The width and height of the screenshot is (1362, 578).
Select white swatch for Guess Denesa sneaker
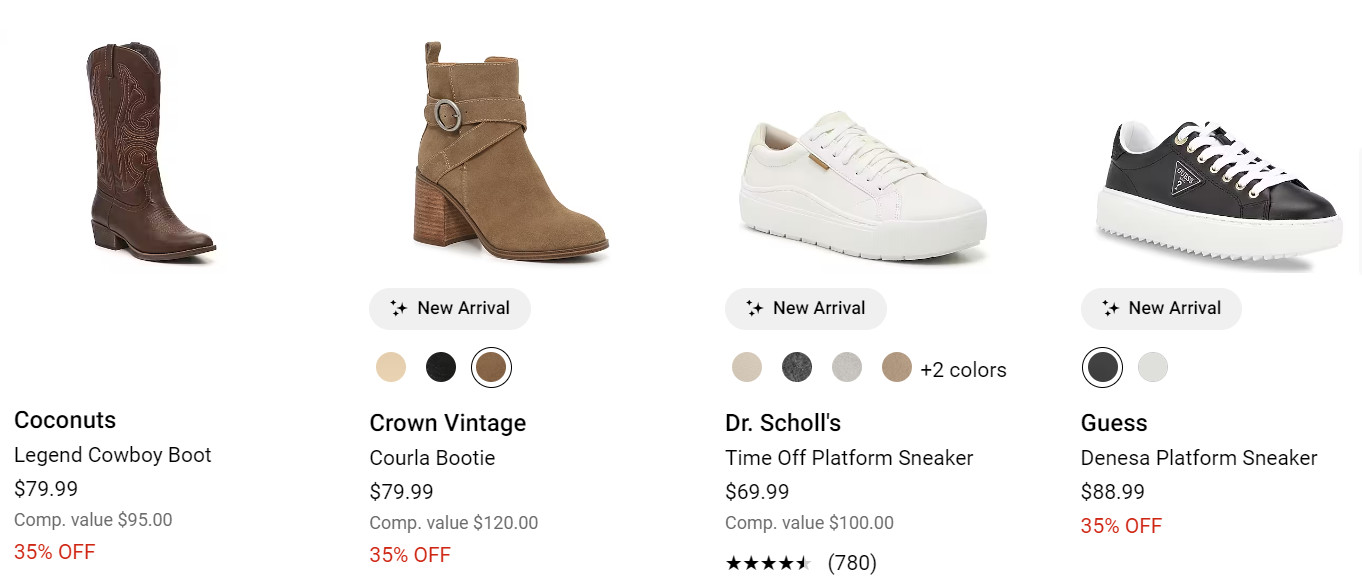click(1153, 367)
